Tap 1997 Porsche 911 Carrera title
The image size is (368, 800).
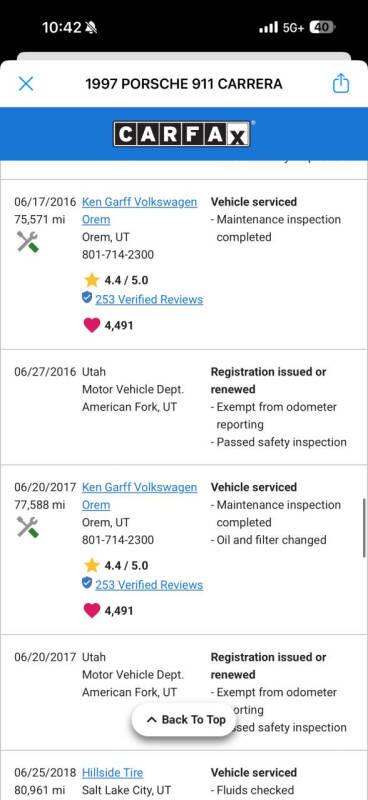(184, 84)
